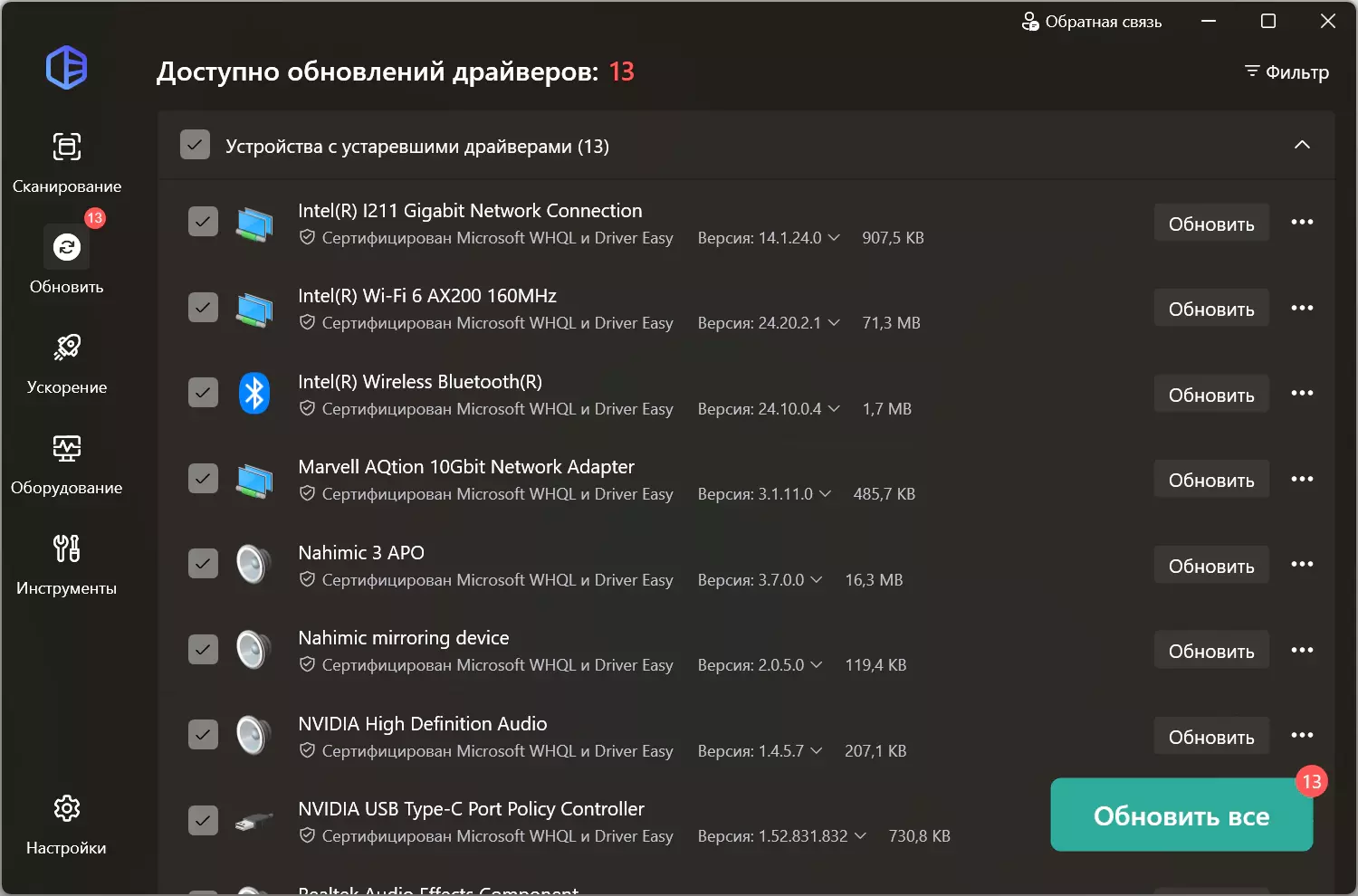Toggle the select-all outdated drivers checkbox
This screenshot has height=896, width=1358.
(x=195, y=145)
